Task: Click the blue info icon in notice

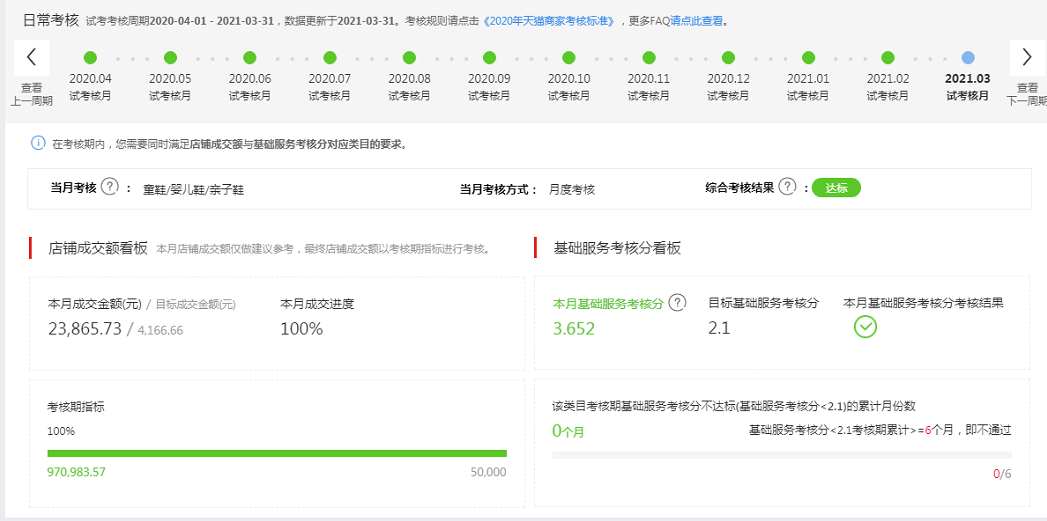Action: coord(37,144)
